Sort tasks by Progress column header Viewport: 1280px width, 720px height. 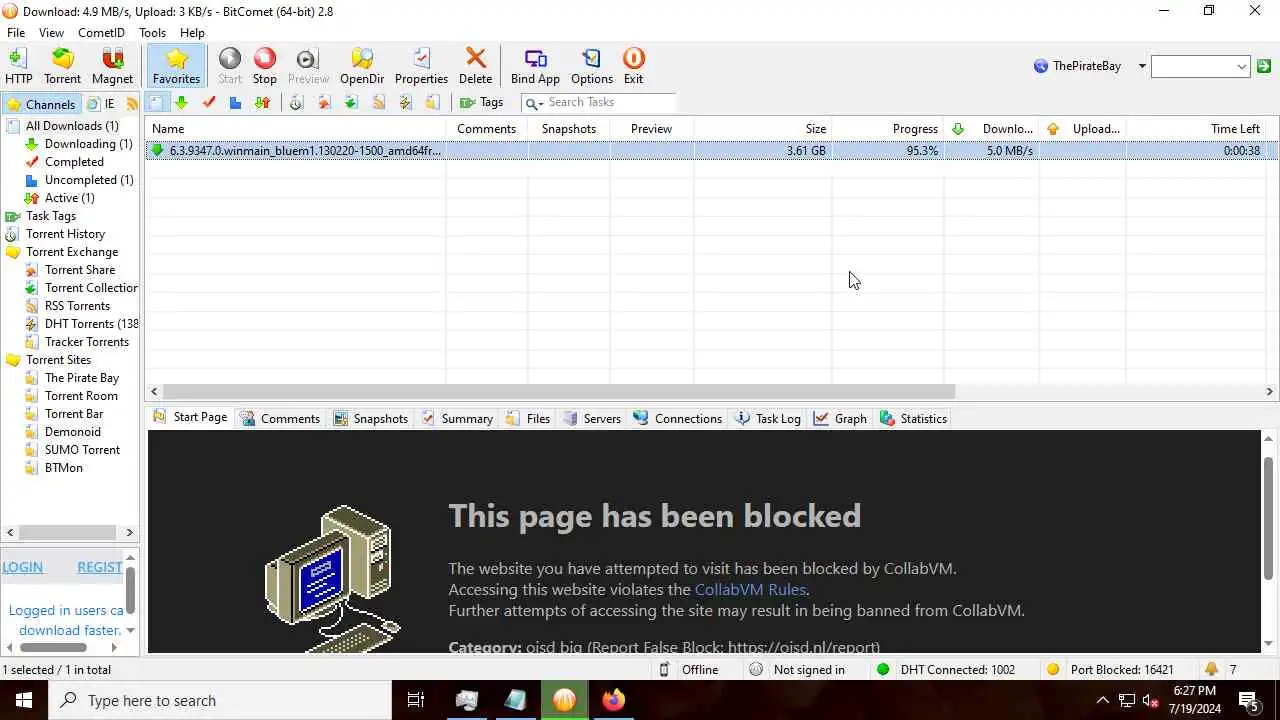[887, 129]
